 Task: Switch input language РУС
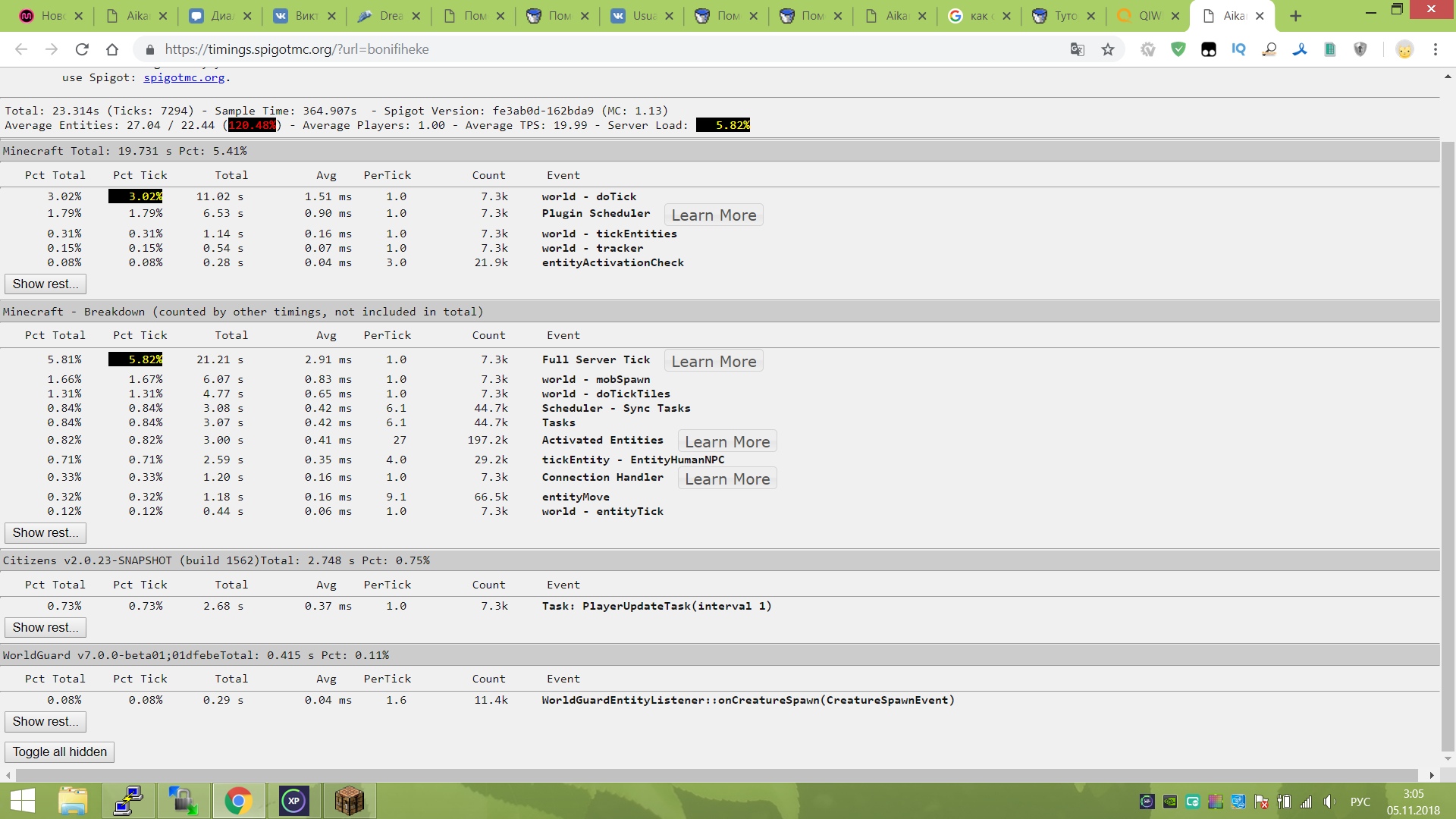(1360, 802)
